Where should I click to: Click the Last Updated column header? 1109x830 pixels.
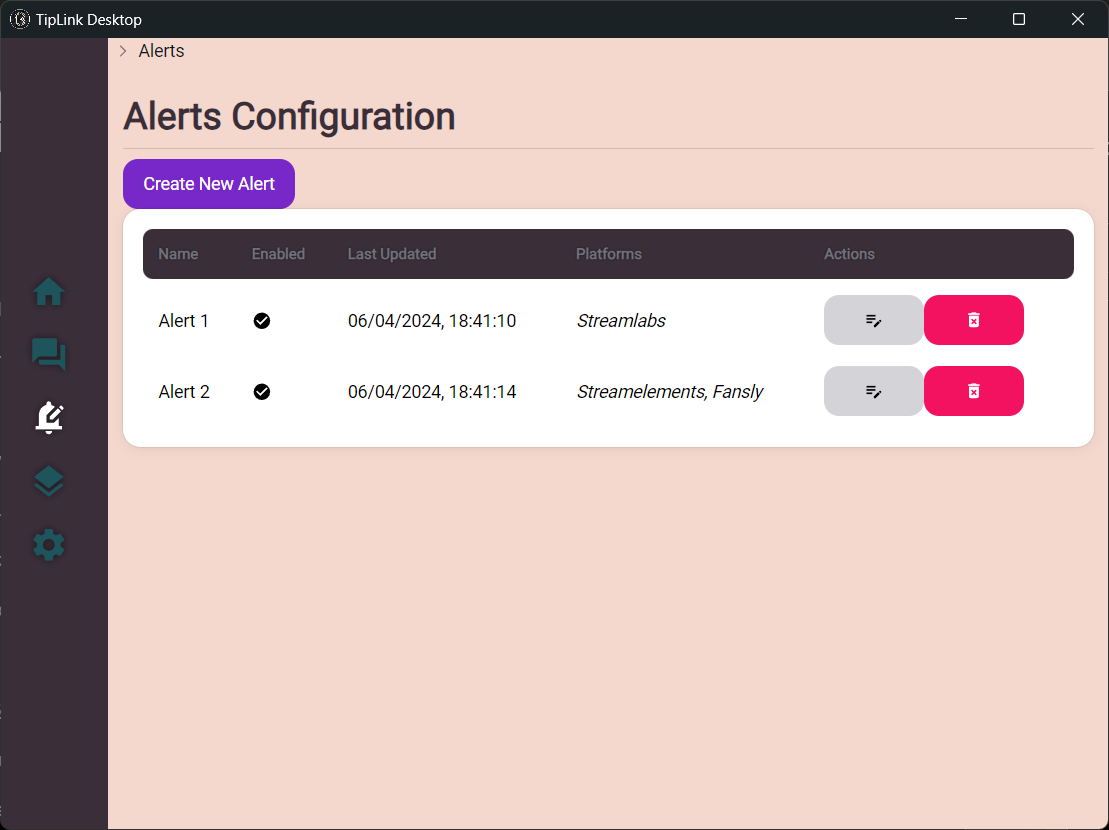click(392, 254)
